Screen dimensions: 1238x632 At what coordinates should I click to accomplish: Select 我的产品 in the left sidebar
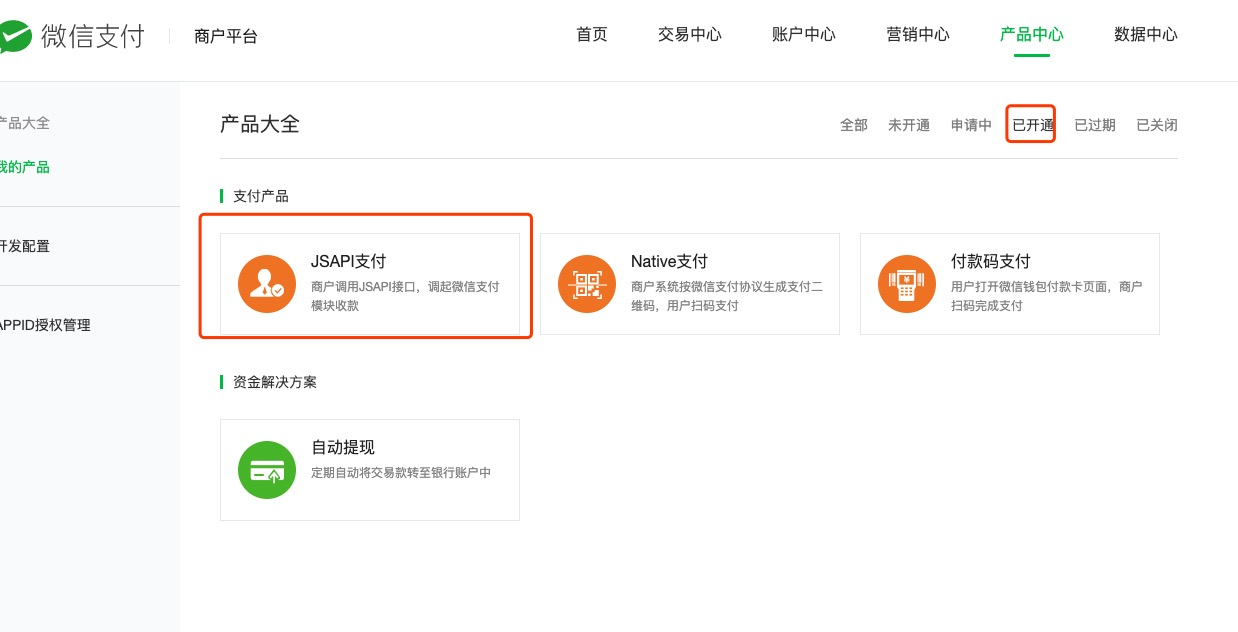24,167
